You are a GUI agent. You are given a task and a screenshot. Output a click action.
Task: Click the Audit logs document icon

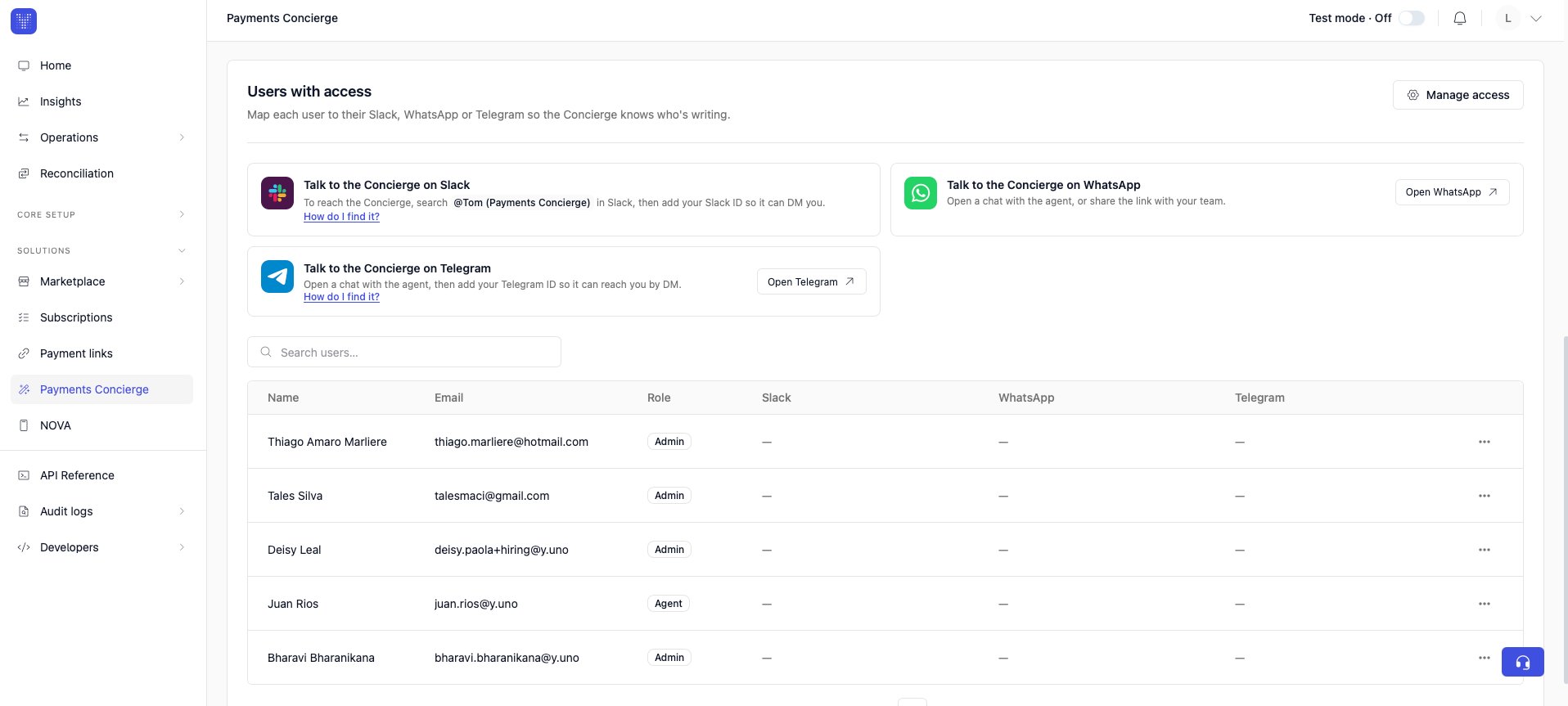tap(24, 511)
